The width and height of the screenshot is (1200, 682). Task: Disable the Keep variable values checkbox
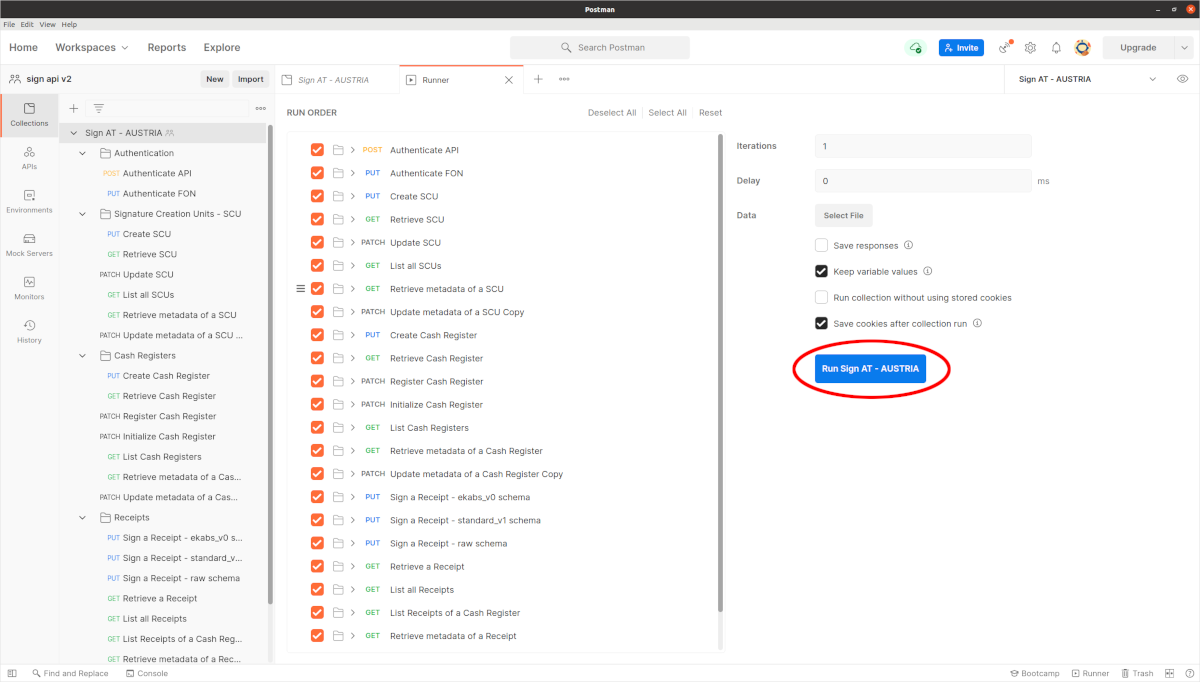coord(821,271)
